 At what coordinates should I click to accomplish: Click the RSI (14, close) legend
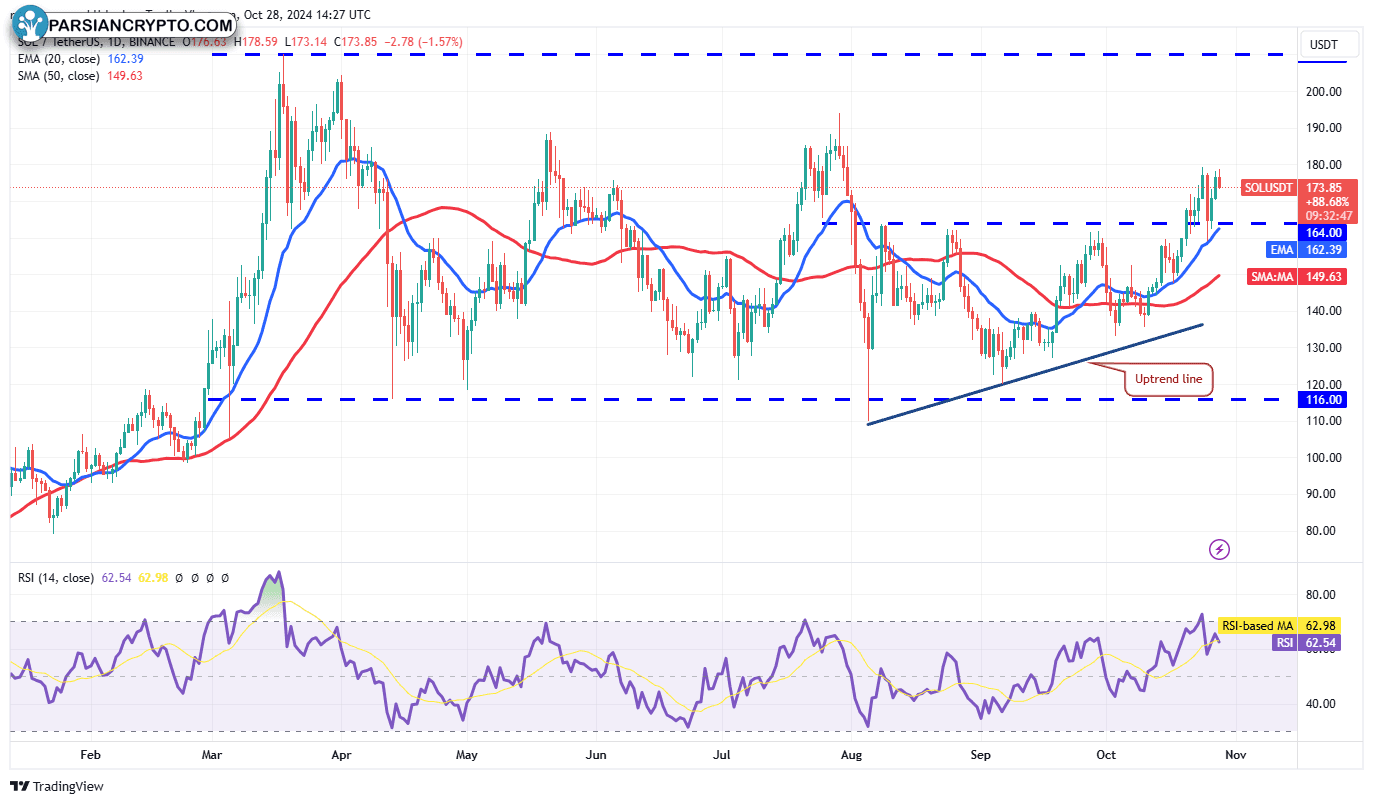55,578
